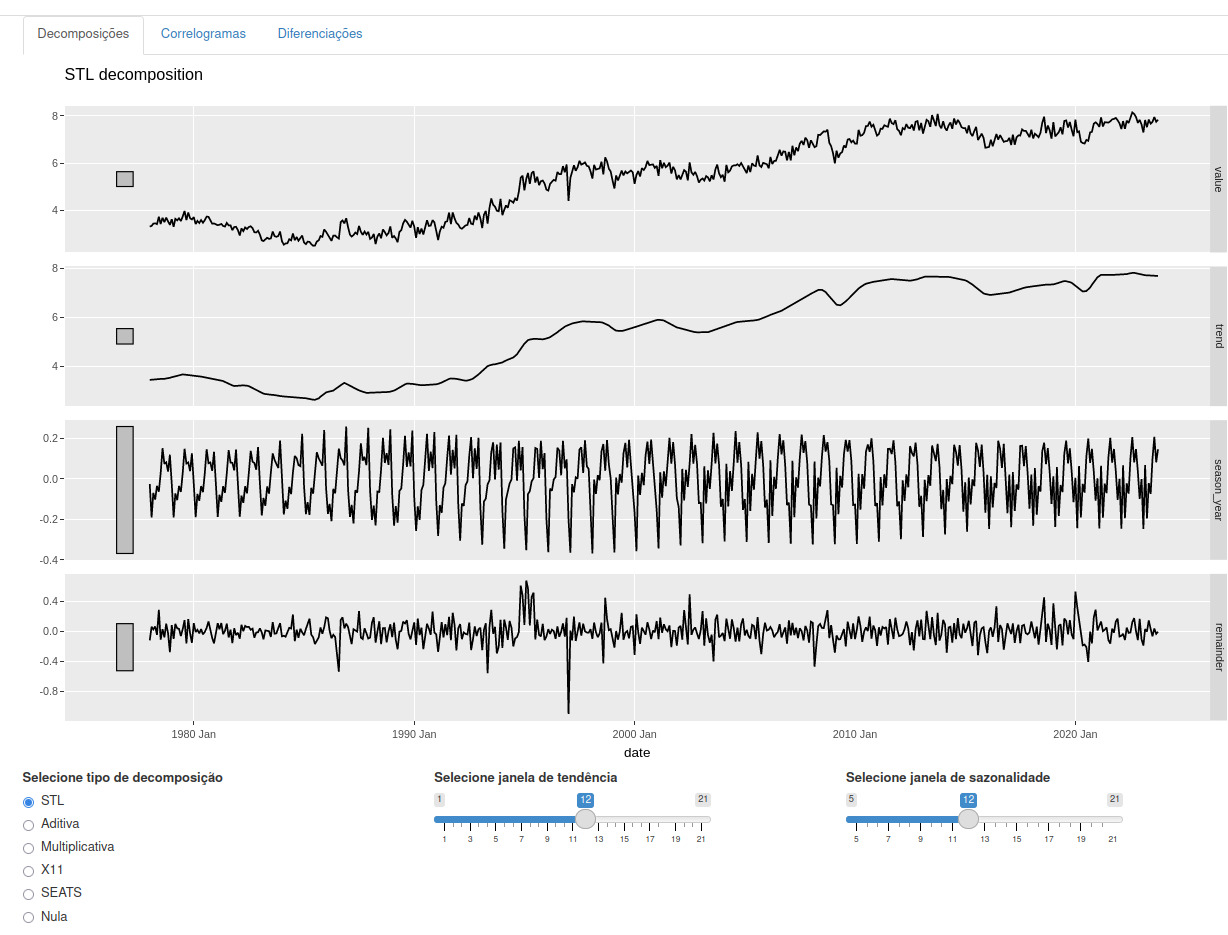Click the 'trend' panel strip label

(x=1218, y=336)
